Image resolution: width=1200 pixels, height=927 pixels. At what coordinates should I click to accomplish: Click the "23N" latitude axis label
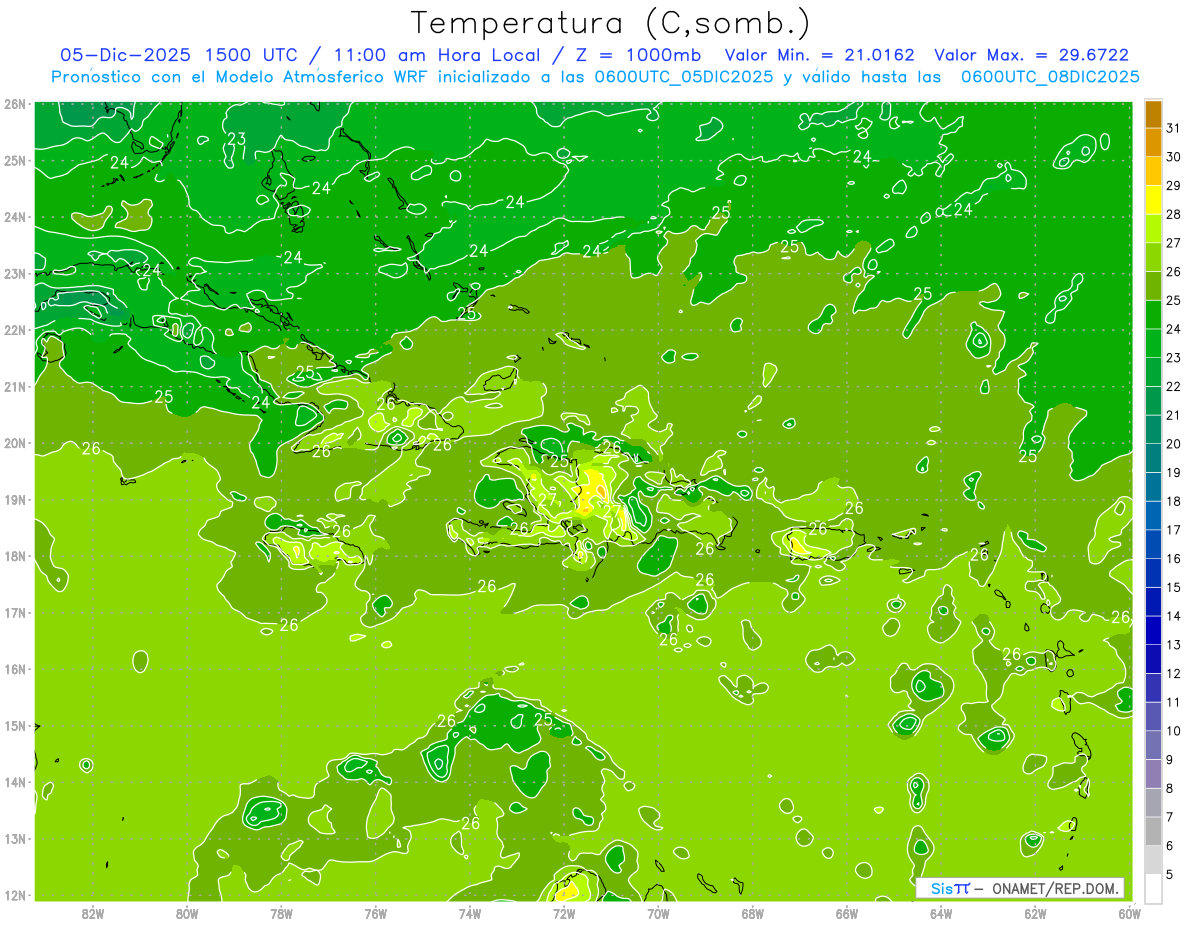pyautogui.click(x=15, y=273)
